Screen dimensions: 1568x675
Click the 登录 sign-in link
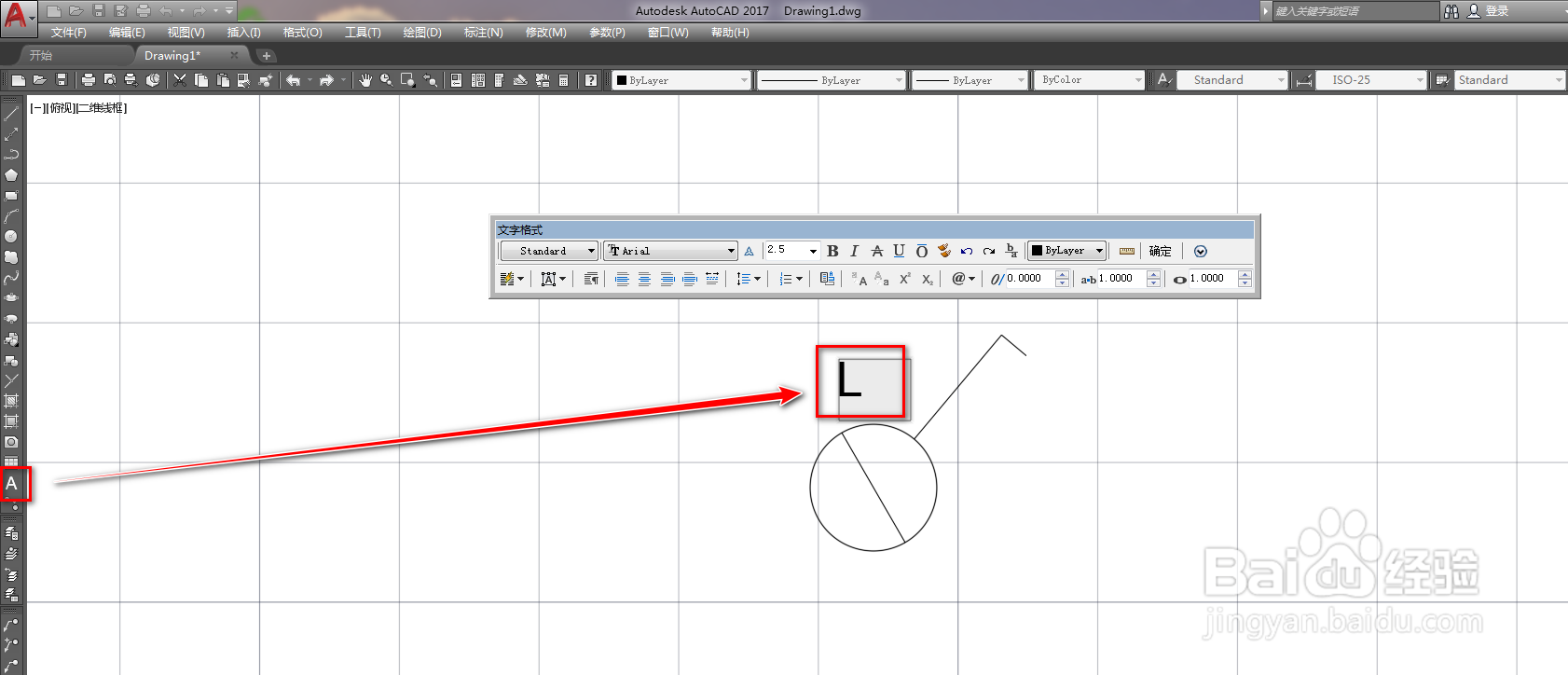[1497, 11]
